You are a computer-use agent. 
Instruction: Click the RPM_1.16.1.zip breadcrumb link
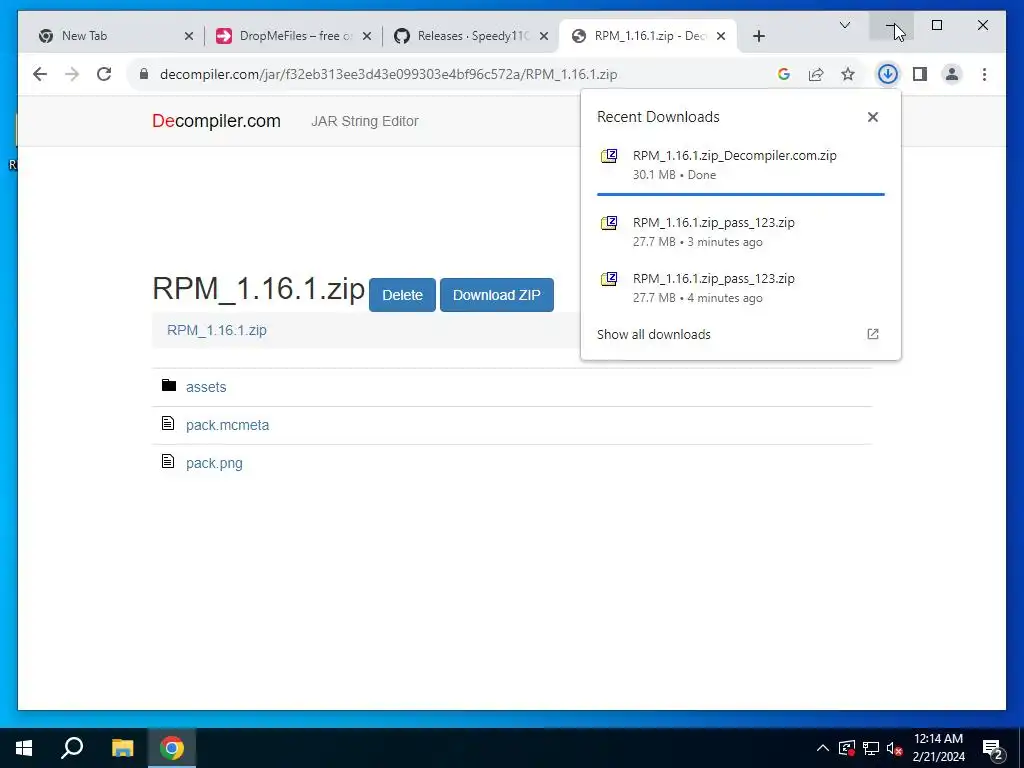pyautogui.click(x=217, y=330)
